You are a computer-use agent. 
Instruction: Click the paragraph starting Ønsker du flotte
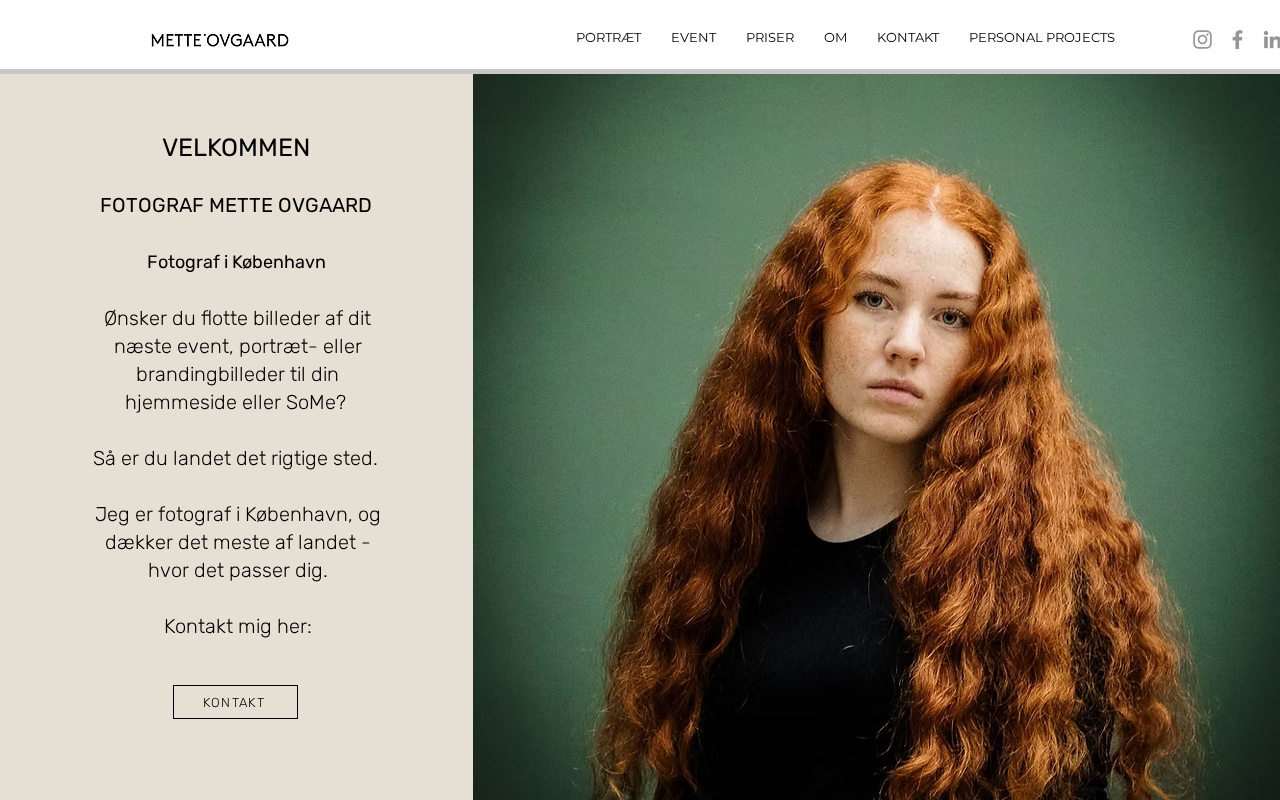coord(237,361)
